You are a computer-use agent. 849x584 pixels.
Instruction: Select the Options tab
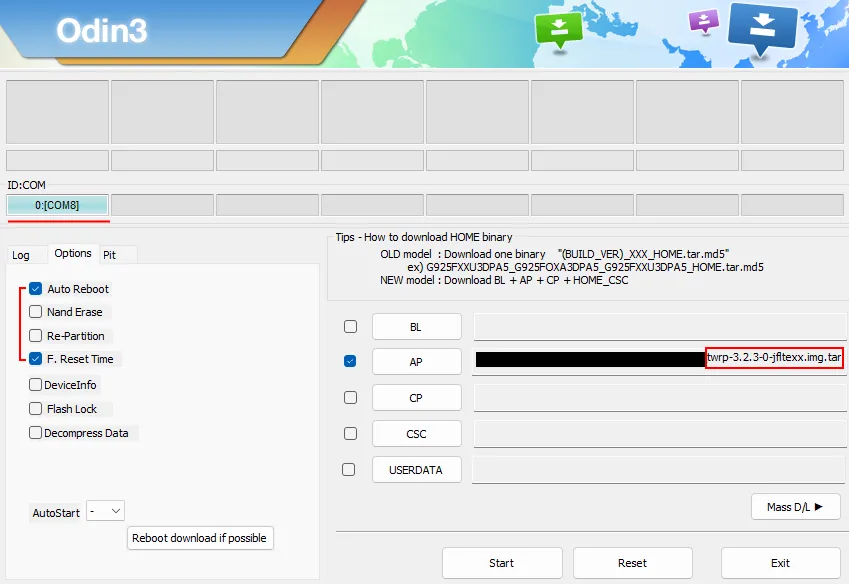pyautogui.click(x=73, y=253)
